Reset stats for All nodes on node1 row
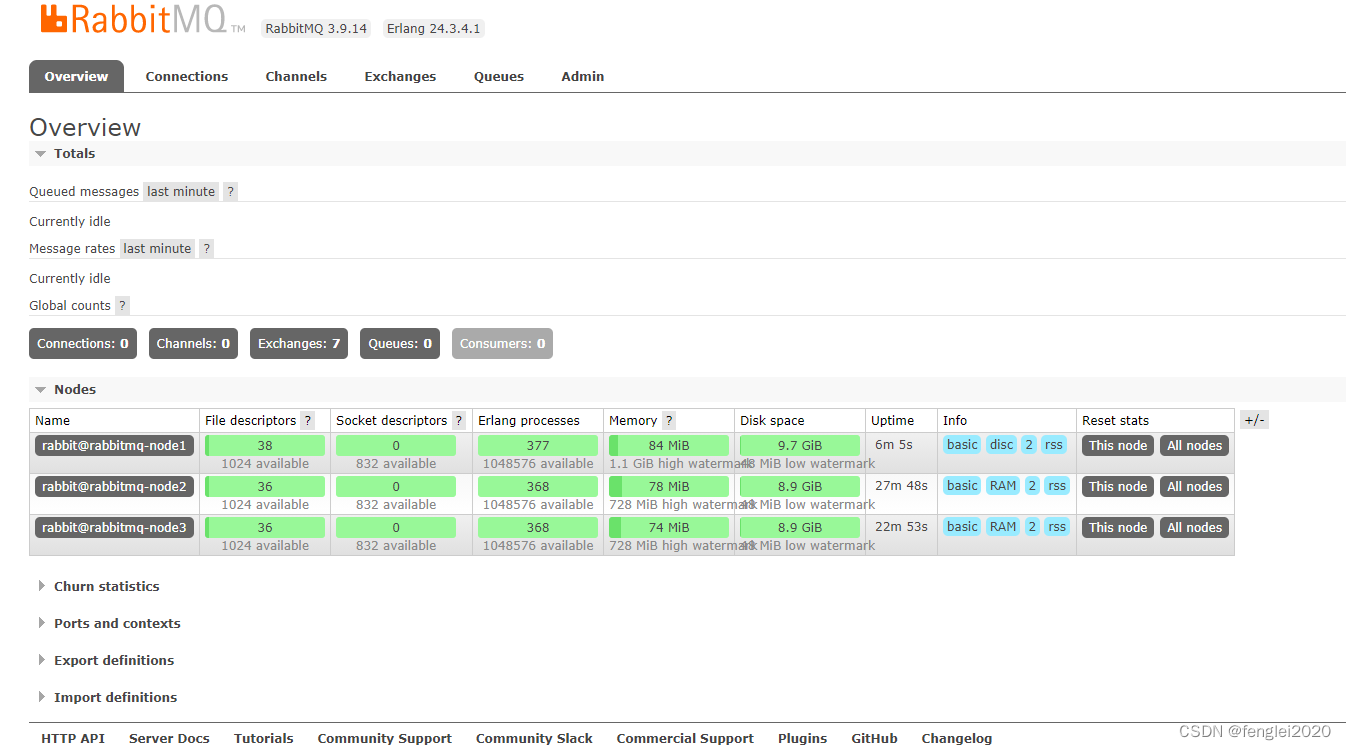The image size is (1346, 750). 1195,446
